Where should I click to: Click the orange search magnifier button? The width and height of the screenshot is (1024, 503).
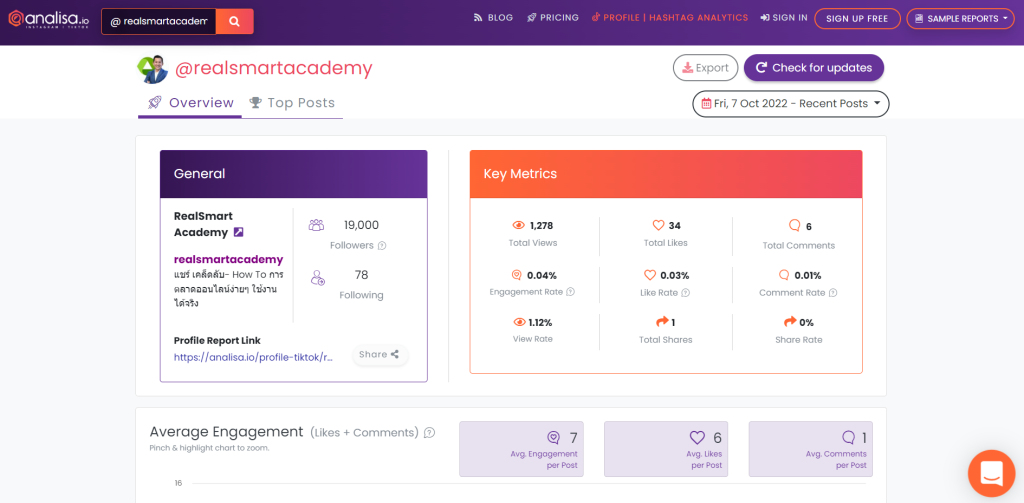coord(234,21)
